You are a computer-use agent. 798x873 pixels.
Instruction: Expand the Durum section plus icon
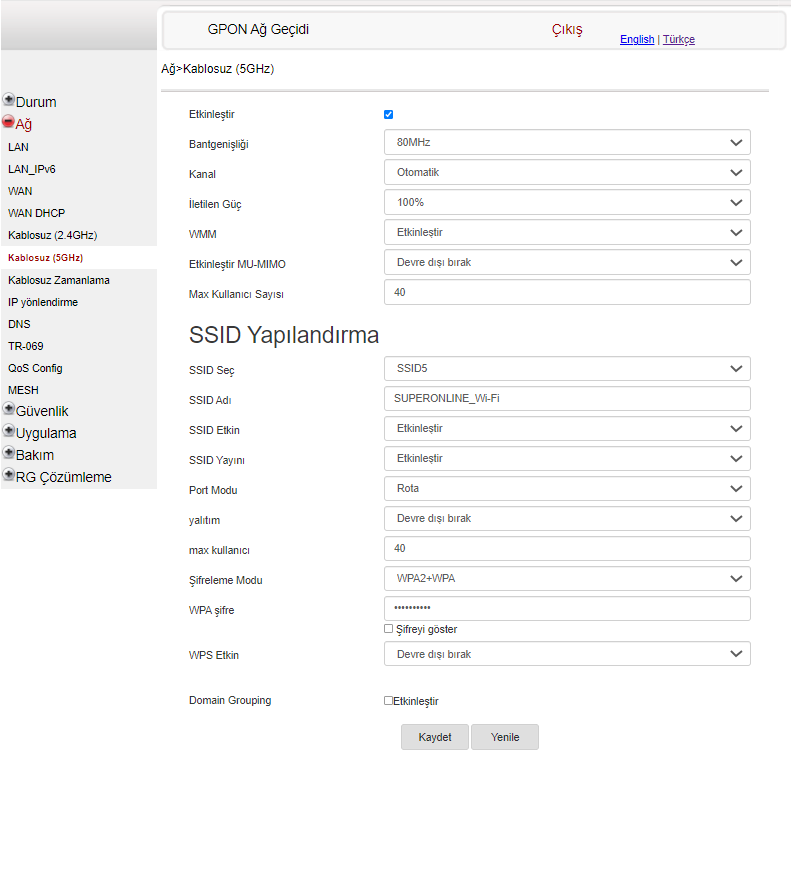[9, 100]
